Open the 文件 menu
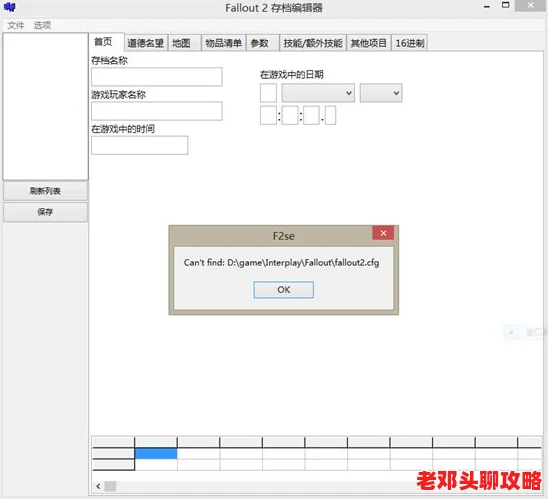Viewport: 548px width, 499px height. (16, 25)
